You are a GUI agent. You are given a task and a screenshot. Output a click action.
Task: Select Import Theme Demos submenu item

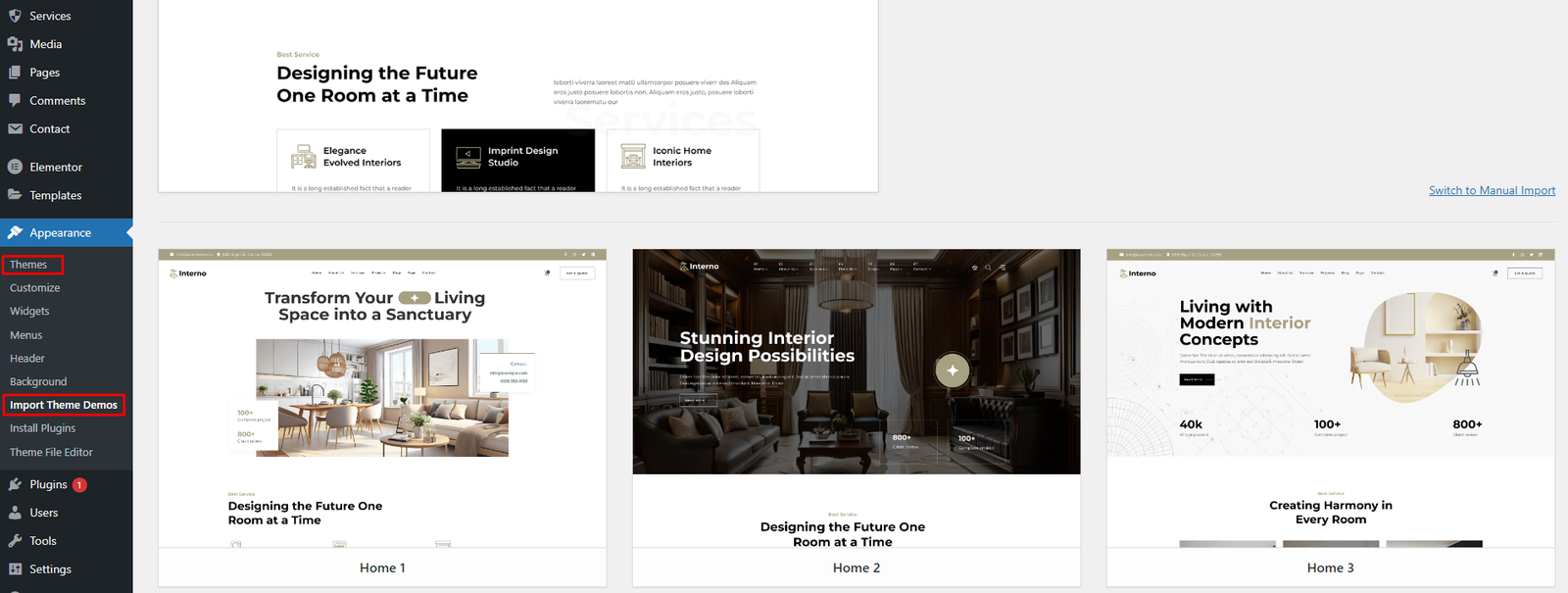click(64, 405)
